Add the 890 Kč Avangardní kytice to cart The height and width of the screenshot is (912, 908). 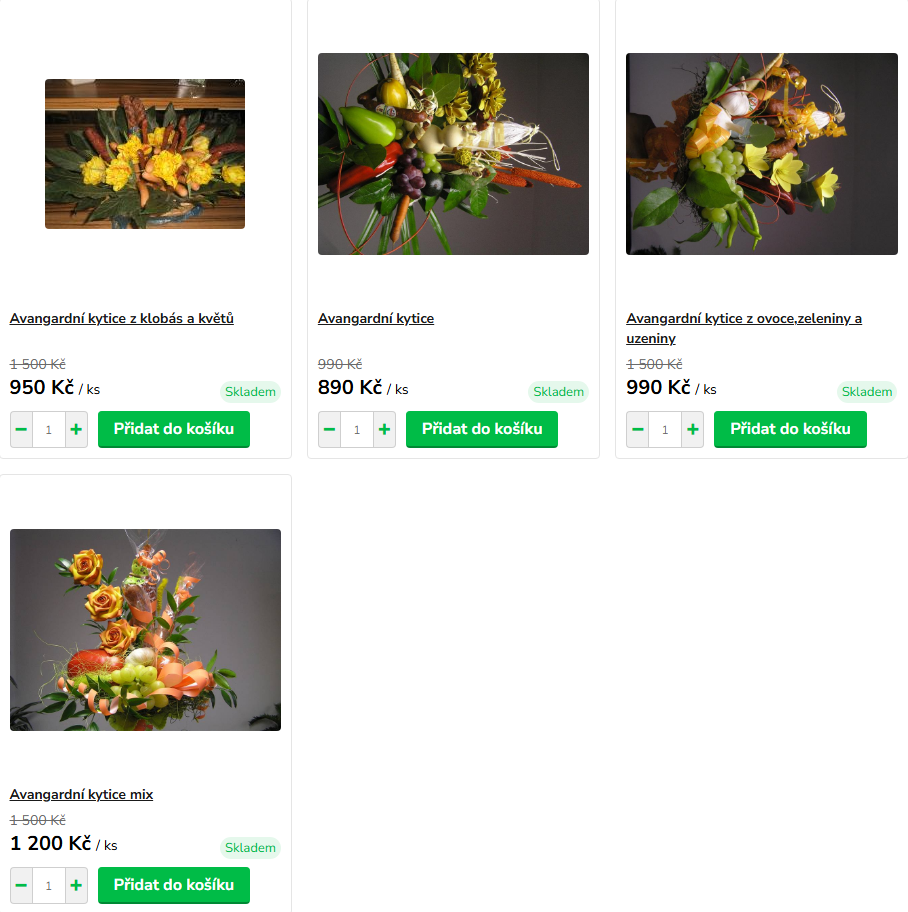coord(482,429)
